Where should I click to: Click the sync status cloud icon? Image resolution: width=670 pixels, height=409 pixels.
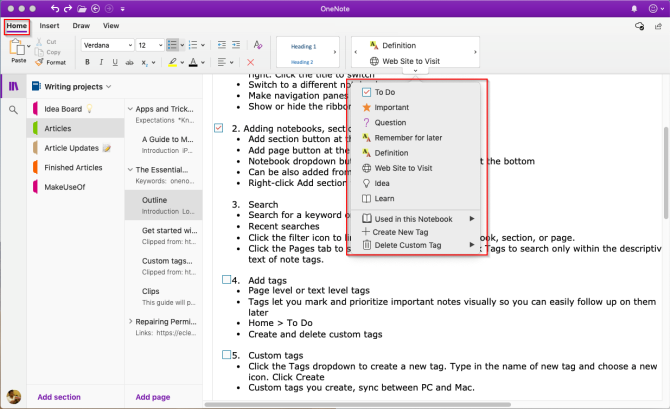(x=639, y=26)
